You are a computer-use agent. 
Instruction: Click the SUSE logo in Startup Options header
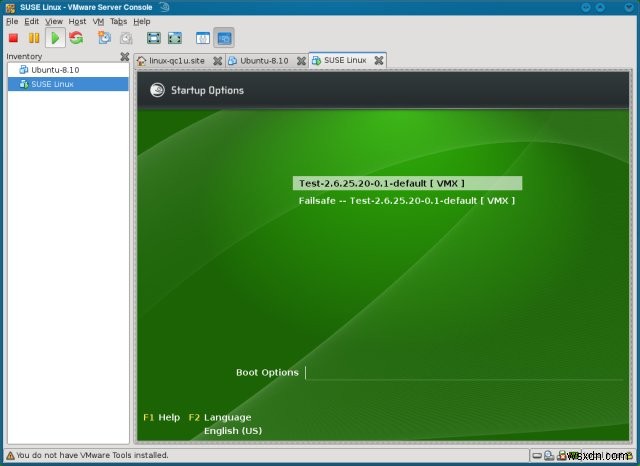157,90
